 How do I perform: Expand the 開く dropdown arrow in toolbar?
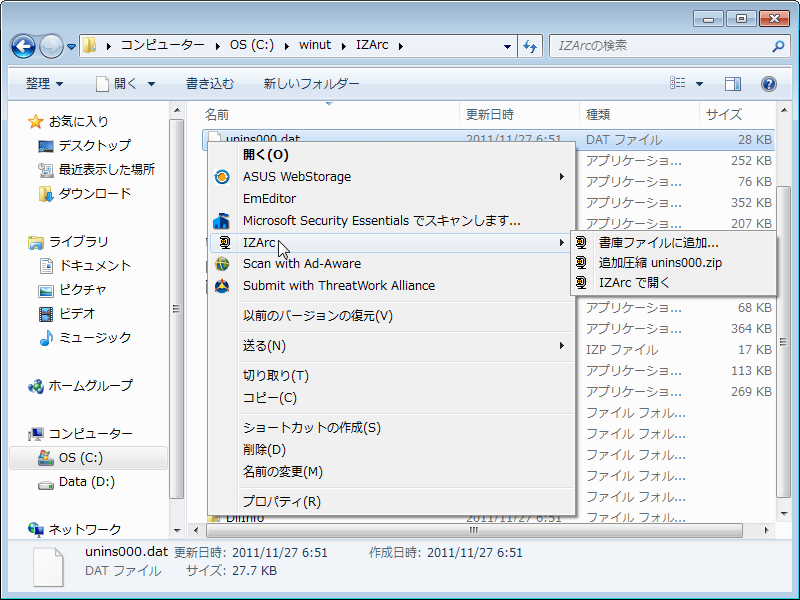[151, 84]
